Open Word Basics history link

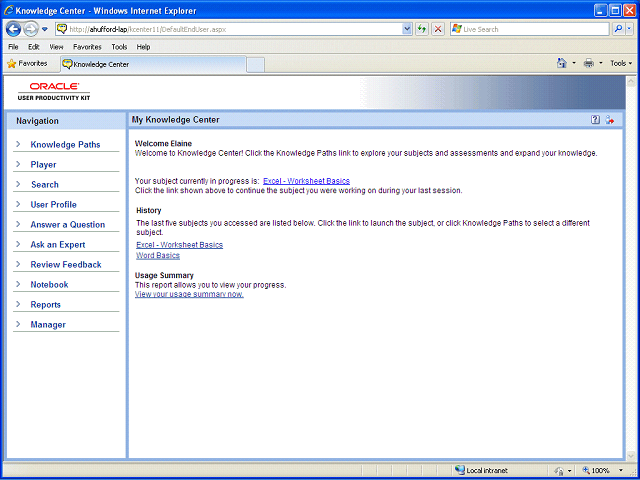(x=158, y=256)
